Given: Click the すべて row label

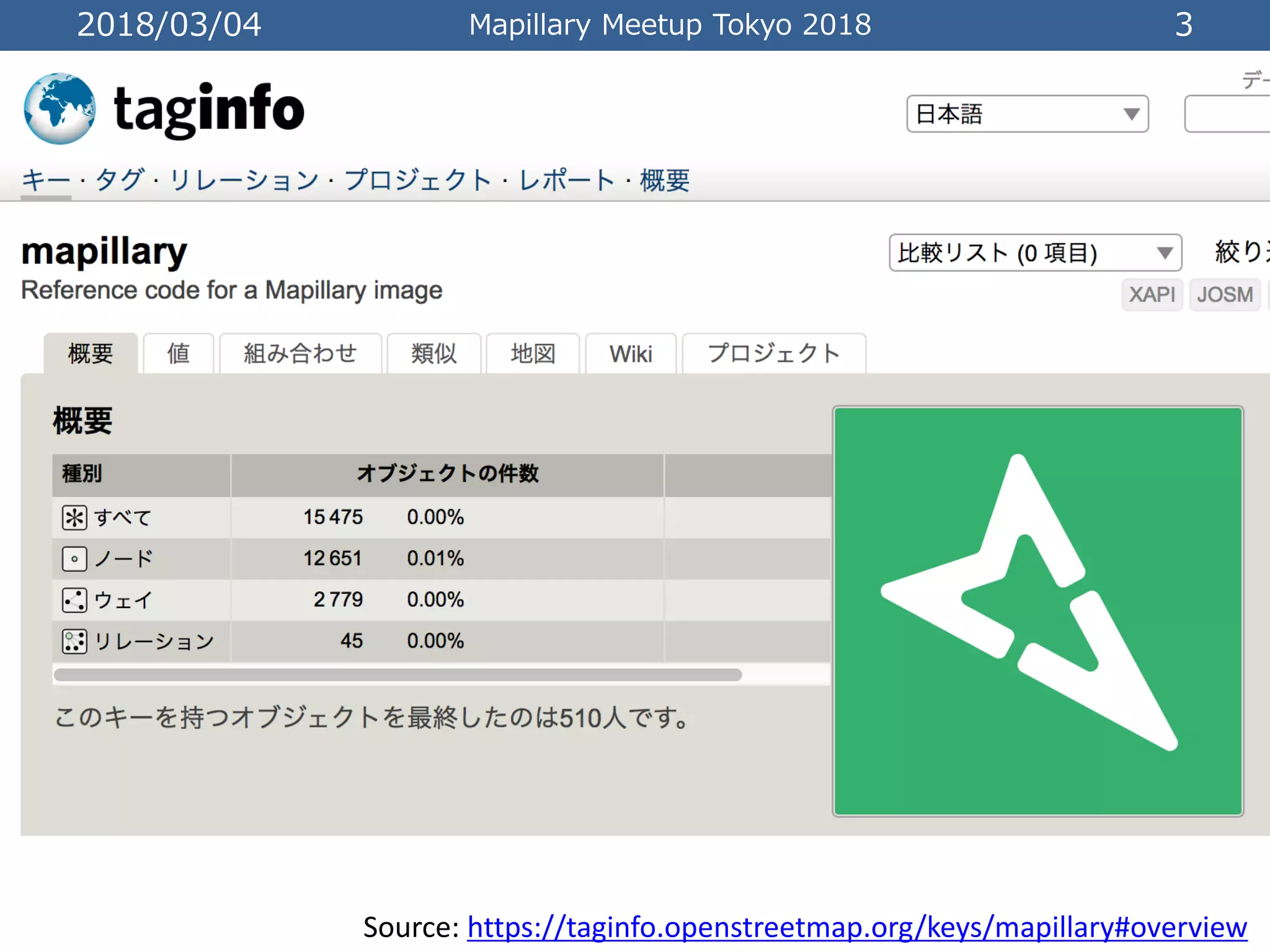Looking at the screenshot, I should [x=123, y=518].
